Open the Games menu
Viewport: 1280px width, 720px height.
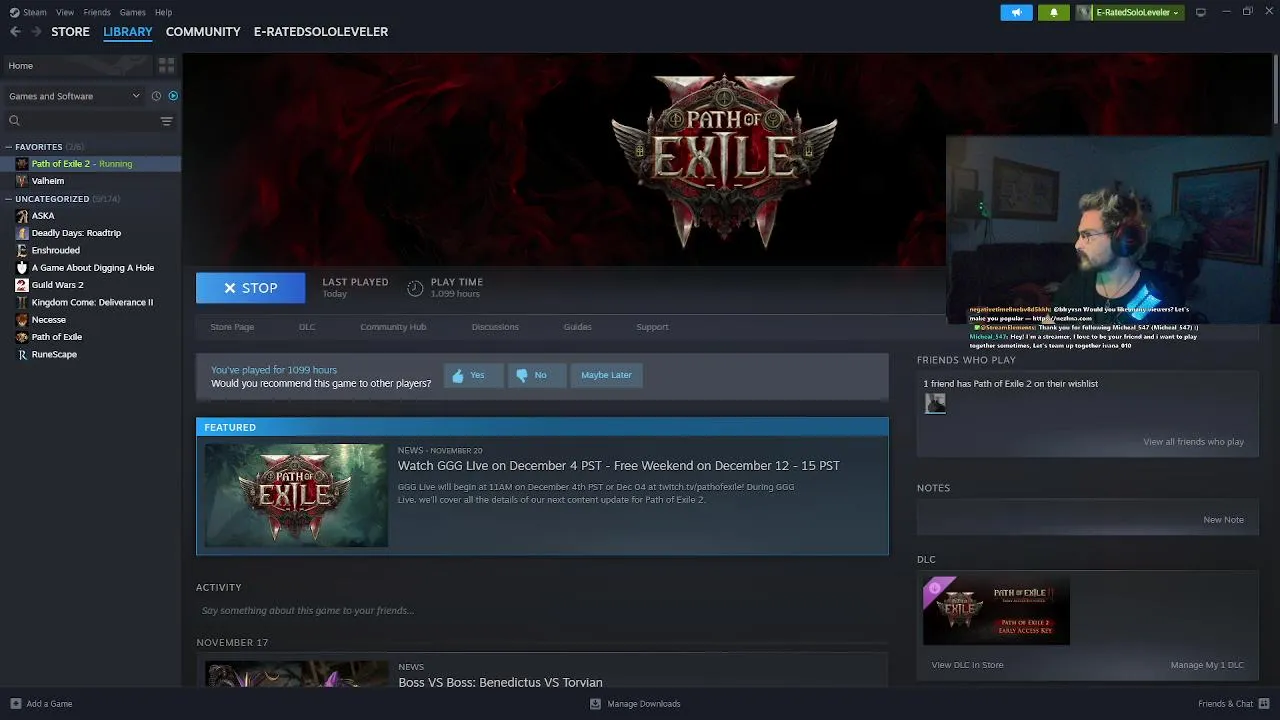pyautogui.click(x=132, y=12)
